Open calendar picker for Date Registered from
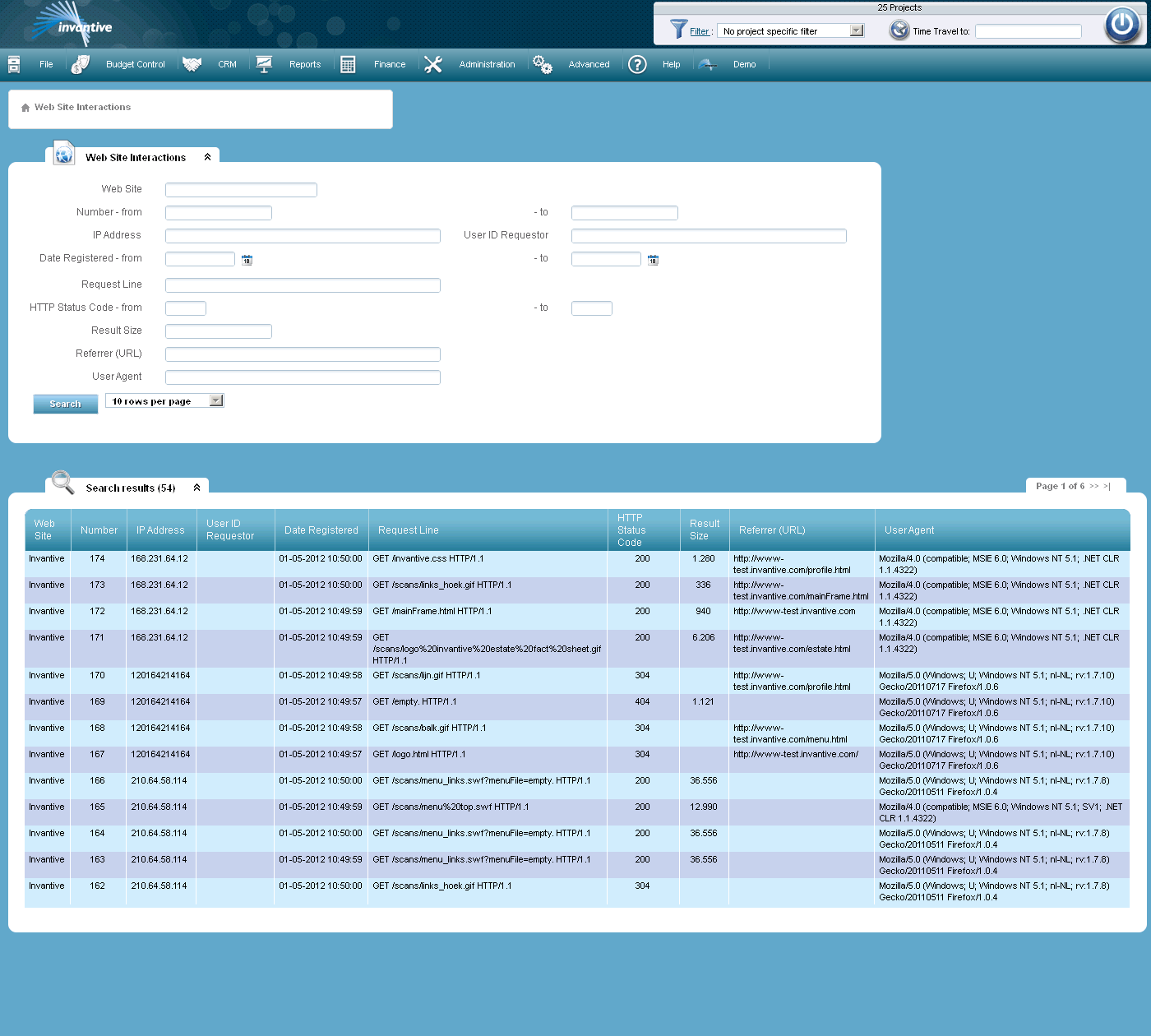This screenshot has width=1151, height=1036. [247, 259]
